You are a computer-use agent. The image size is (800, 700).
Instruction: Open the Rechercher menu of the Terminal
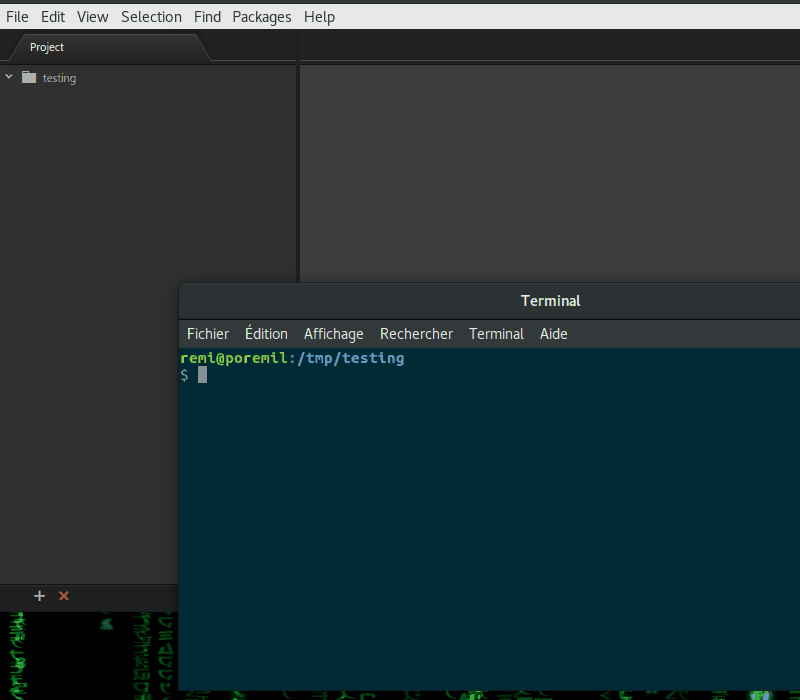(x=416, y=333)
